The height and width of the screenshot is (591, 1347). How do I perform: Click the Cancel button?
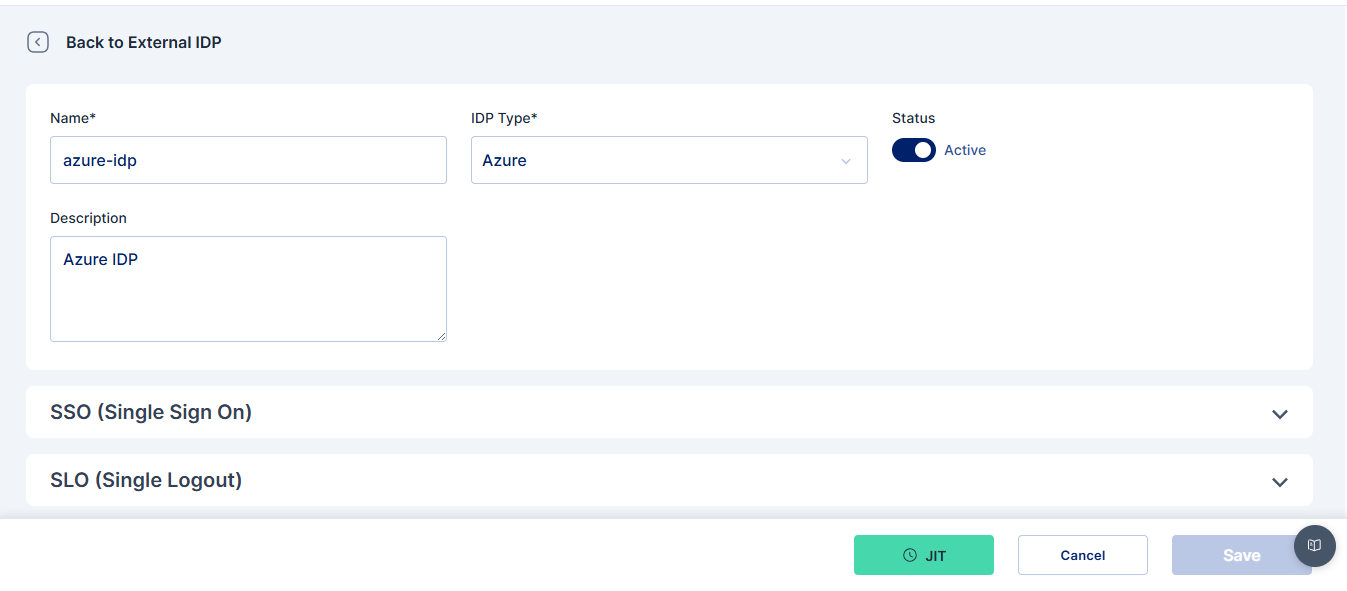1083,555
